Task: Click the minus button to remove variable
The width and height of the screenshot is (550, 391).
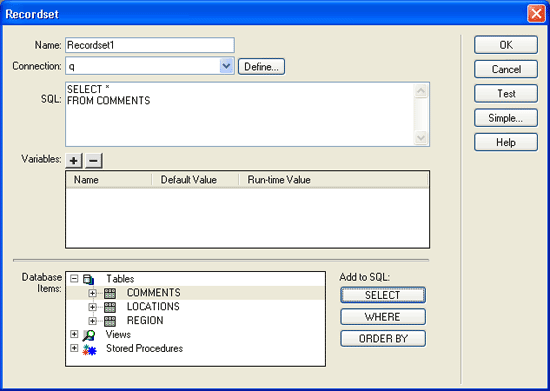Action: (93, 161)
